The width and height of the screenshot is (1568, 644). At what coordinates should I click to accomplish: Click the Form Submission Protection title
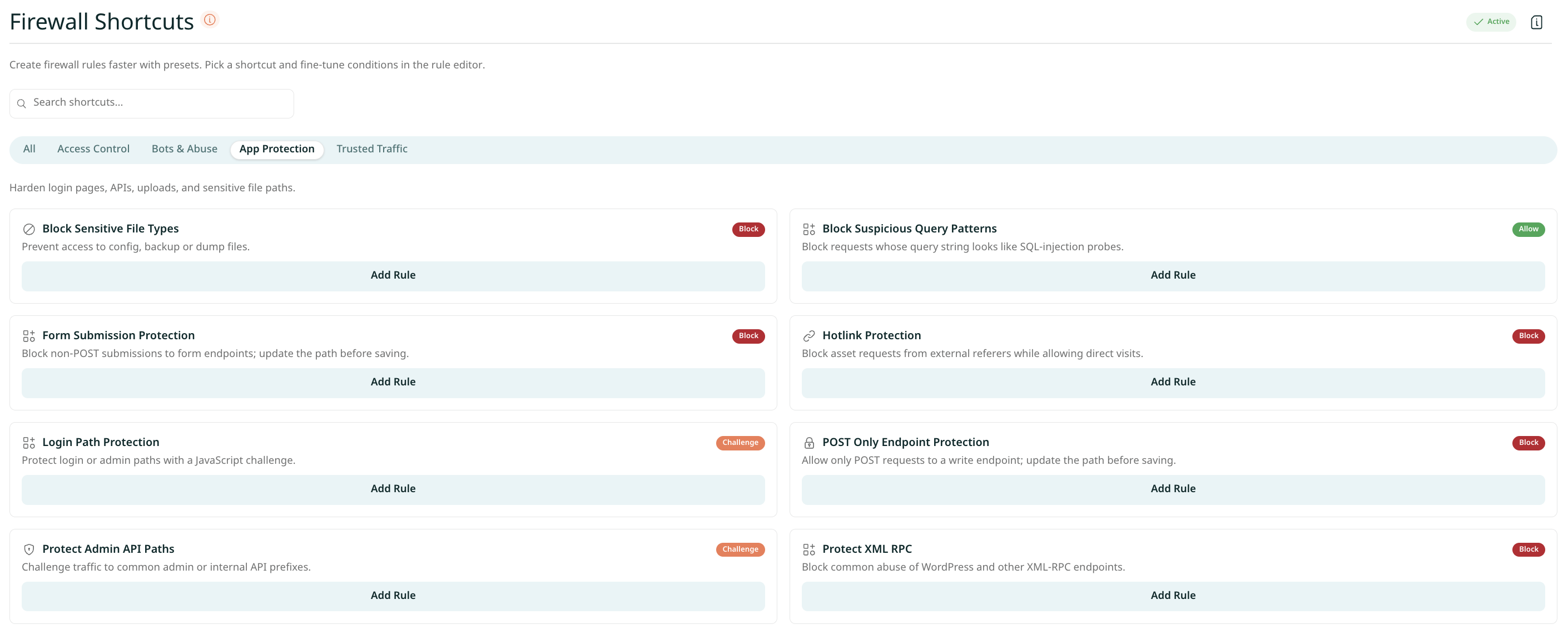click(118, 335)
